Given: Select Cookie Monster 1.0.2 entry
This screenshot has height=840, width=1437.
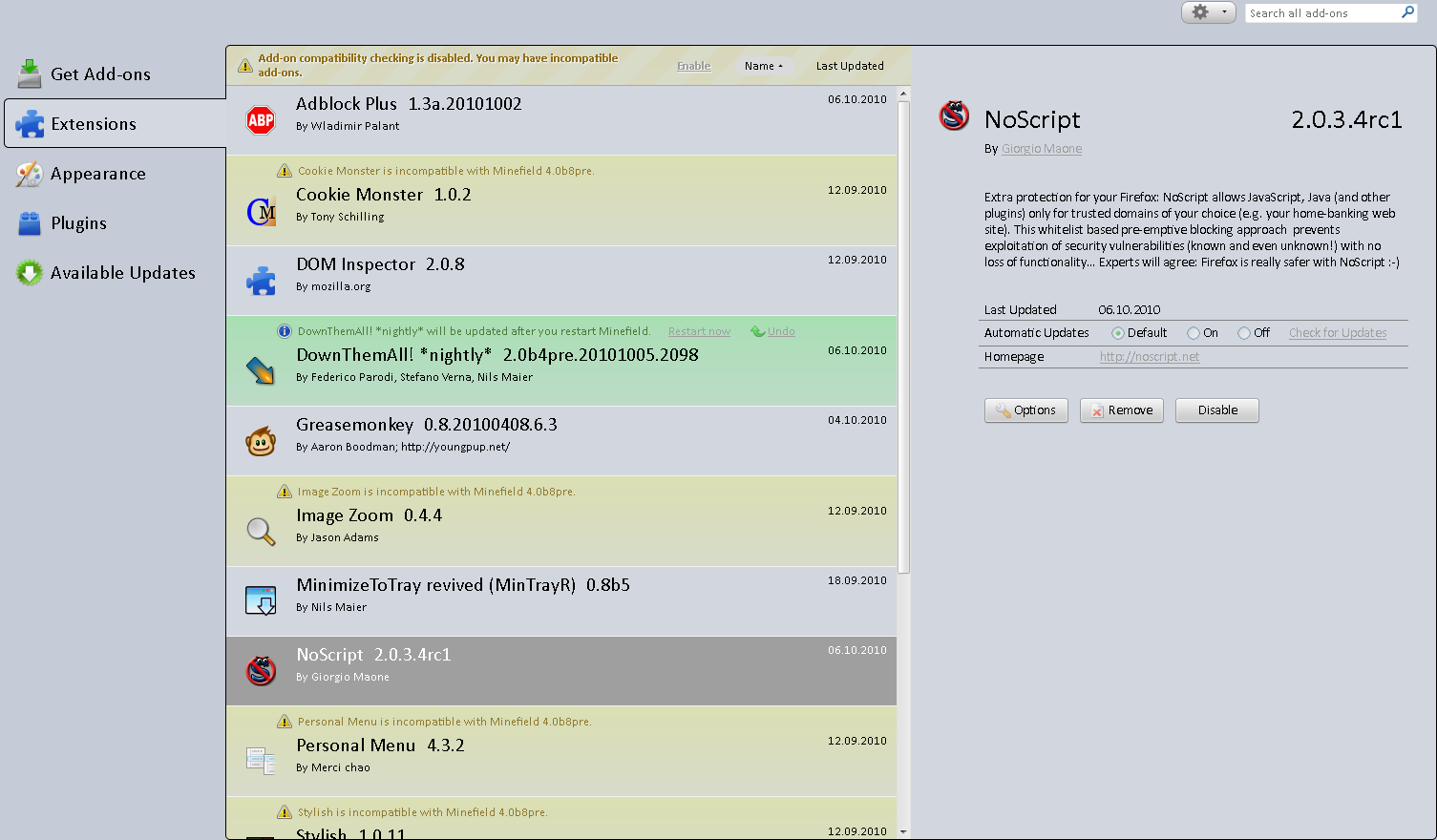Looking at the screenshot, I should coord(561,200).
